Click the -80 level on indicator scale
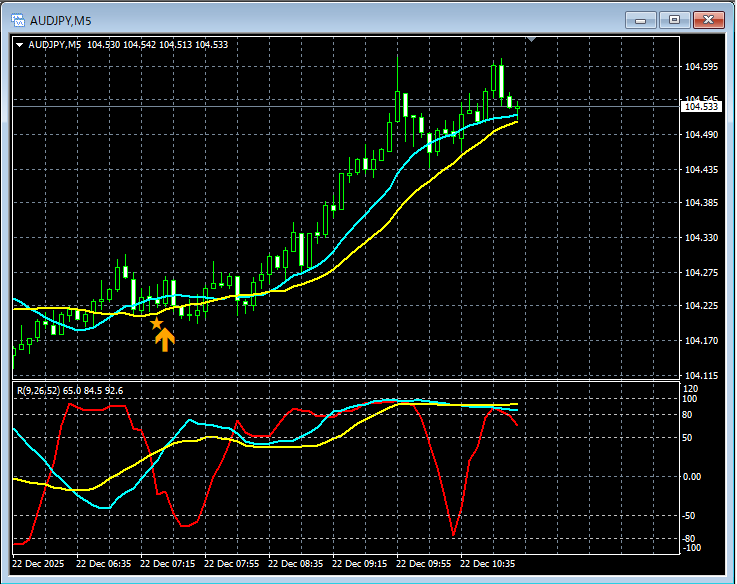This screenshot has height=584, width=737. coord(690,539)
